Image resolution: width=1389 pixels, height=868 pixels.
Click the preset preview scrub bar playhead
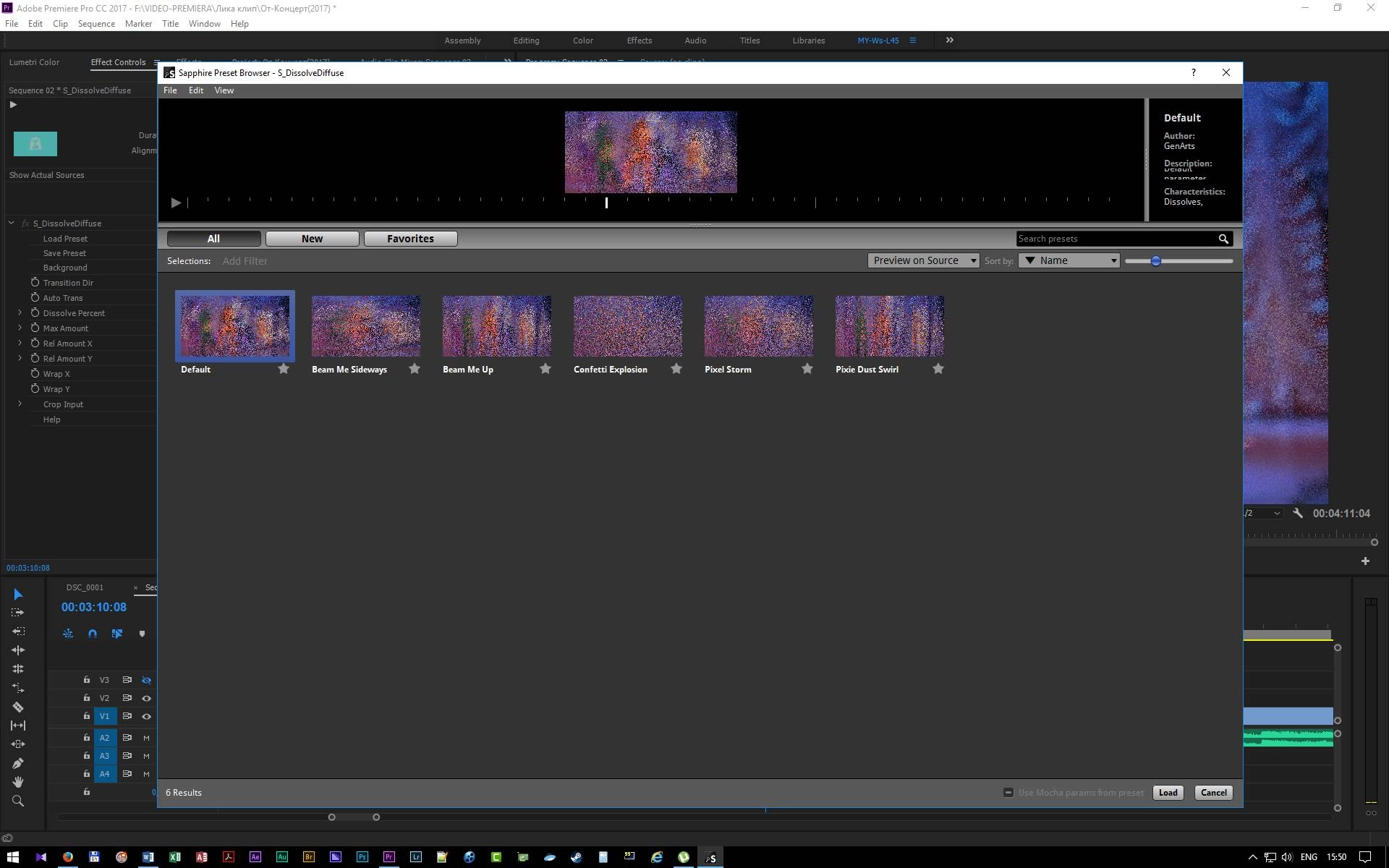pos(606,203)
